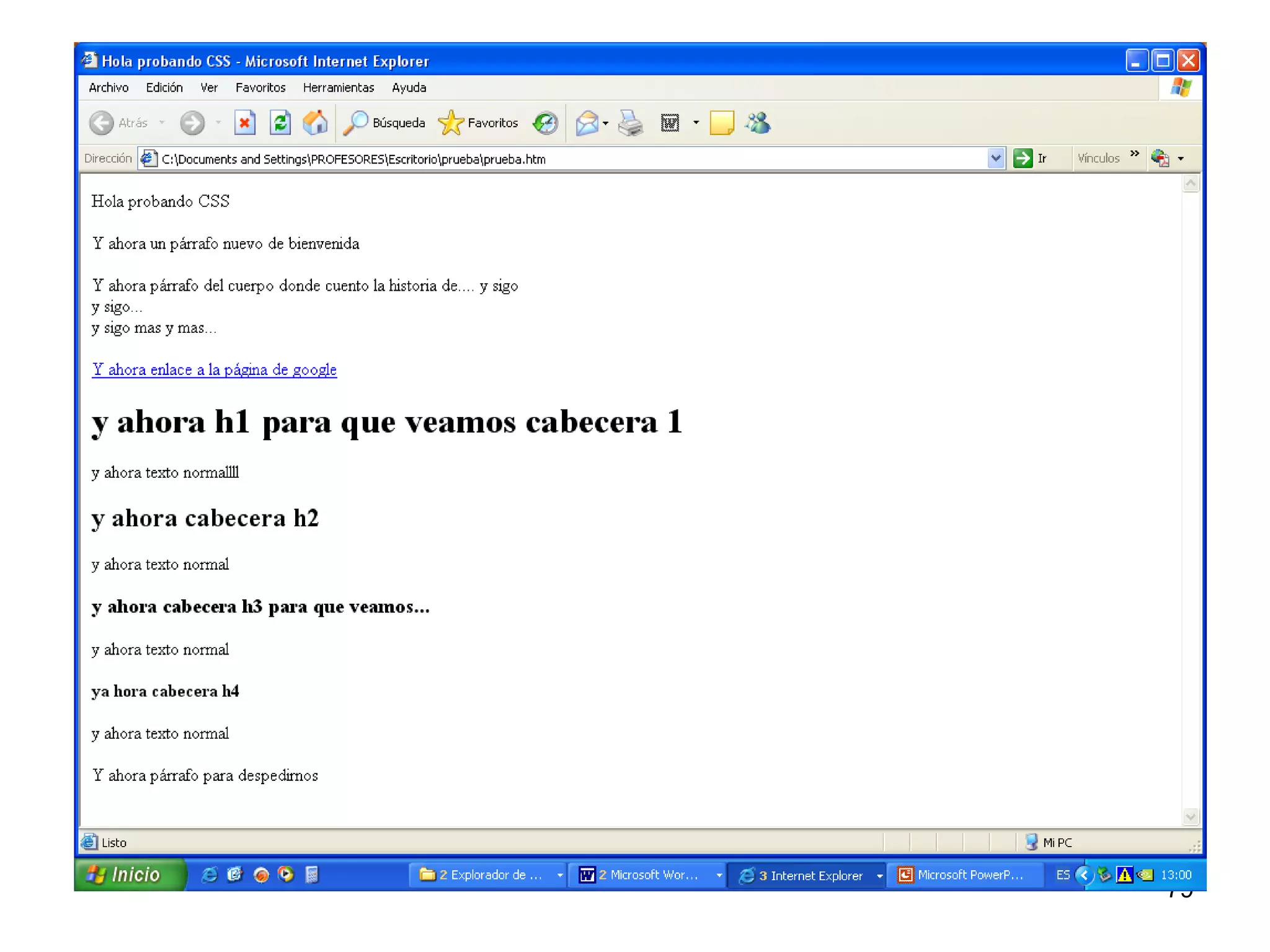Open the Favoritos star toolbar button
The width and height of the screenshot is (1270, 952).
tap(478, 123)
